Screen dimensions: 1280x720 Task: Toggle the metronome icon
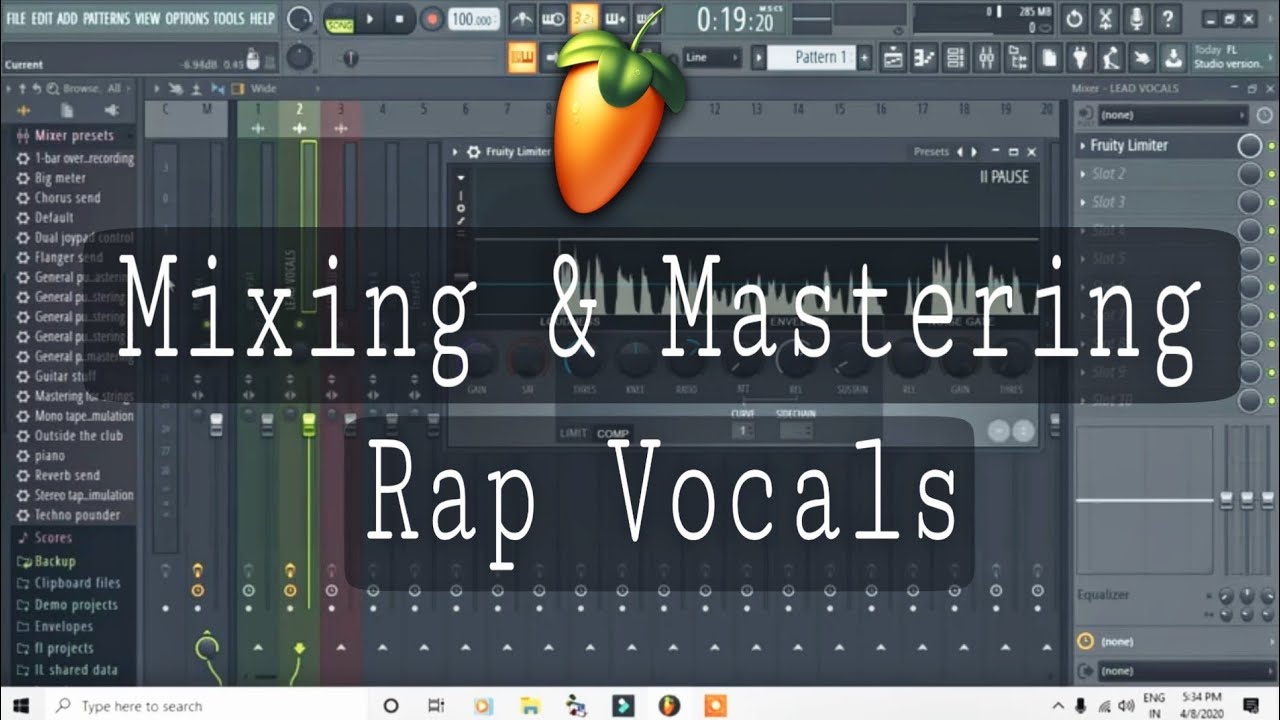(521, 18)
